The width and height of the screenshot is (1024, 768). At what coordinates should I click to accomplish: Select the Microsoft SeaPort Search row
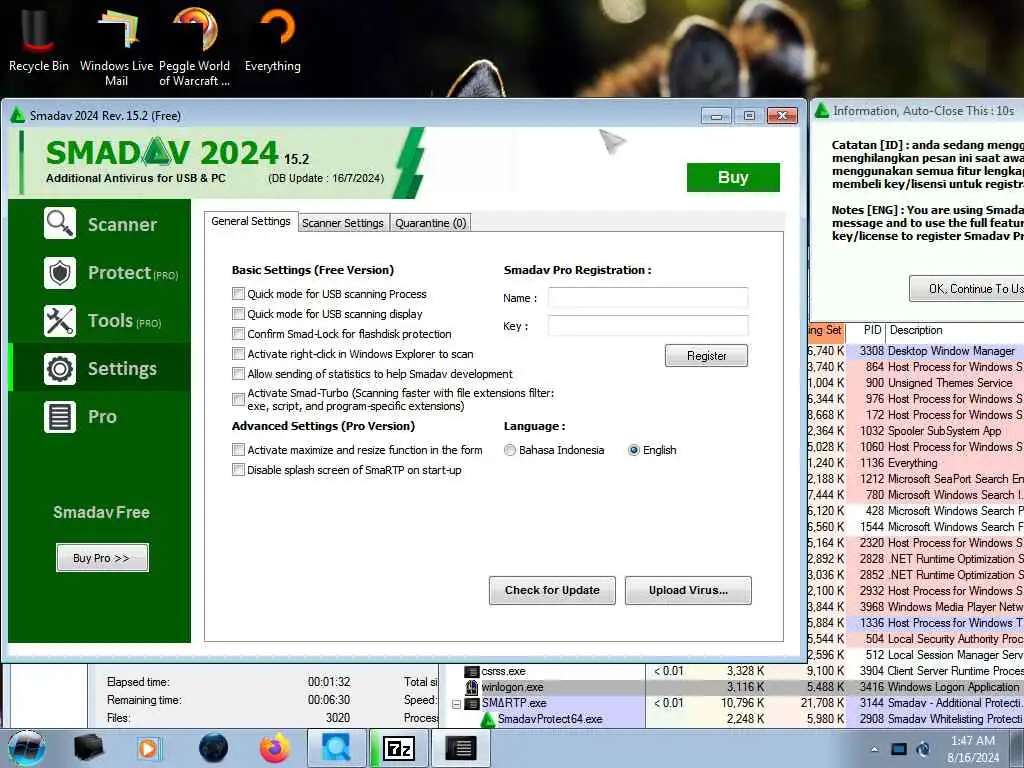point(916,479)
